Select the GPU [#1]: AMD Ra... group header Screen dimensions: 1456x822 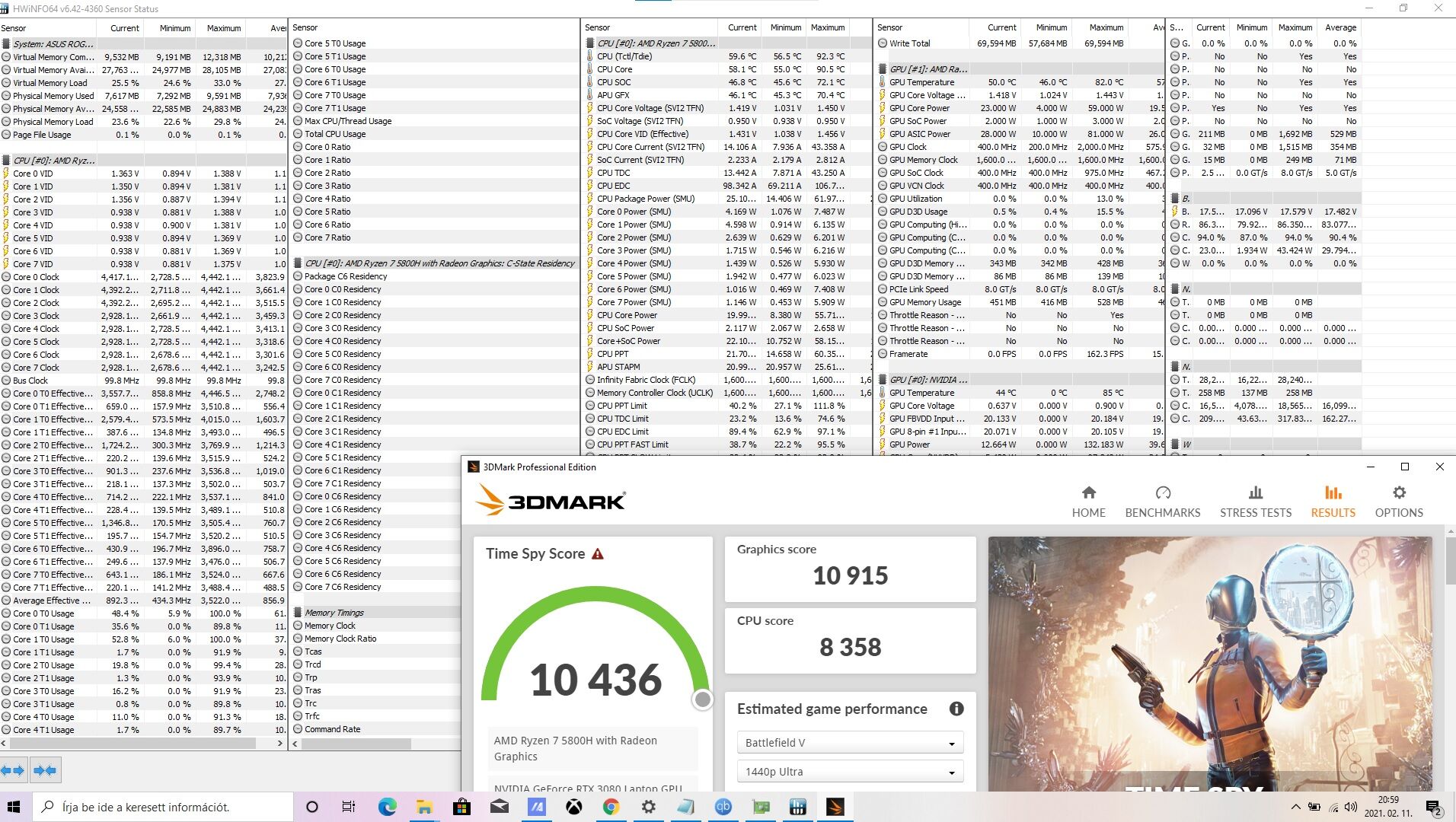pos(1020,69)
